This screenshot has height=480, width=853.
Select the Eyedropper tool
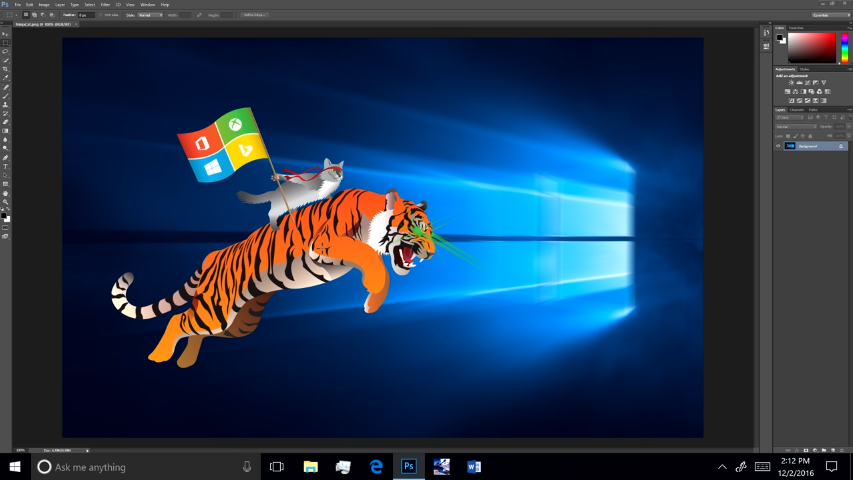5,78
